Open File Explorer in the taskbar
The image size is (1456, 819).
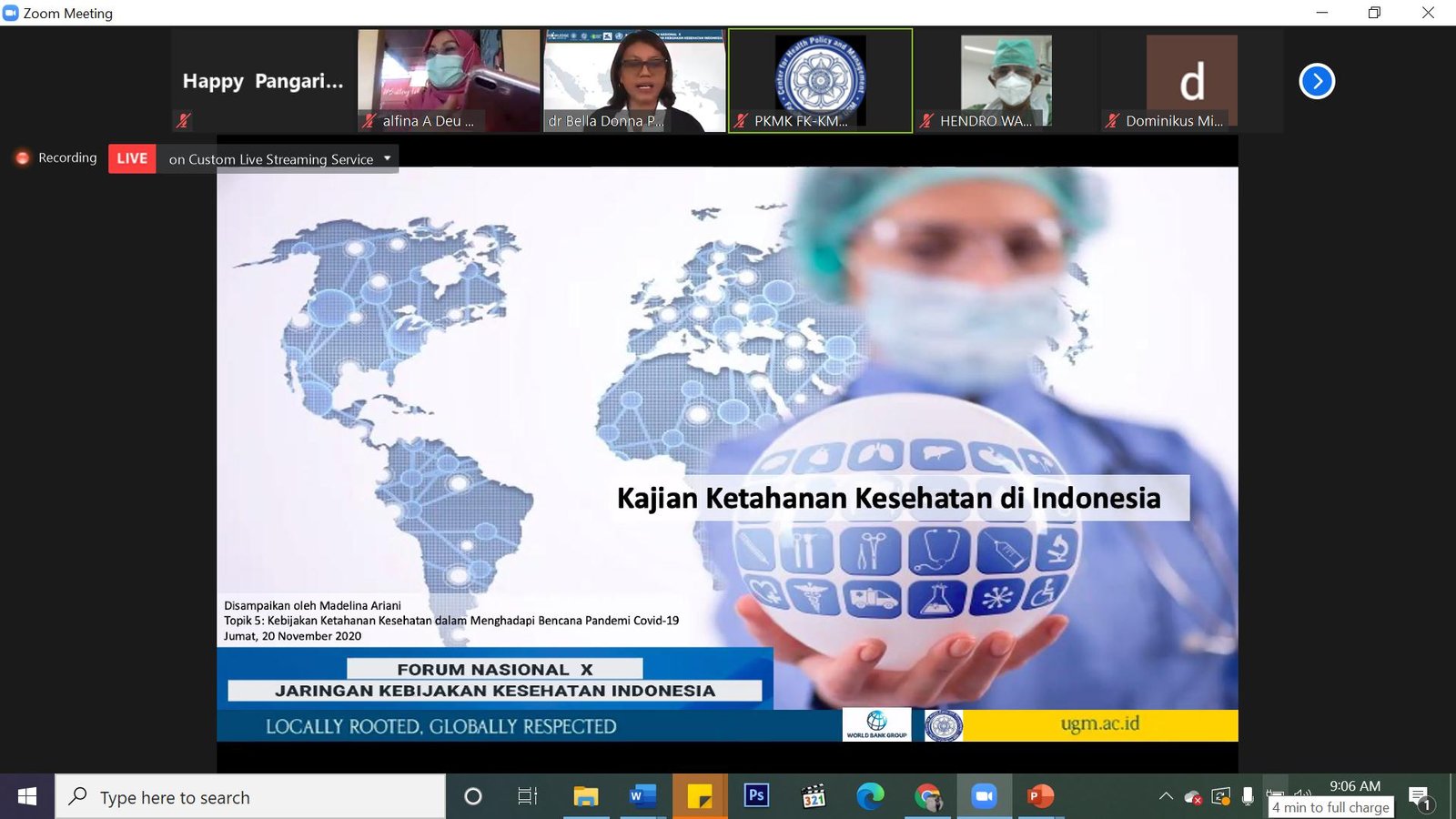click(x=585, y=796)
